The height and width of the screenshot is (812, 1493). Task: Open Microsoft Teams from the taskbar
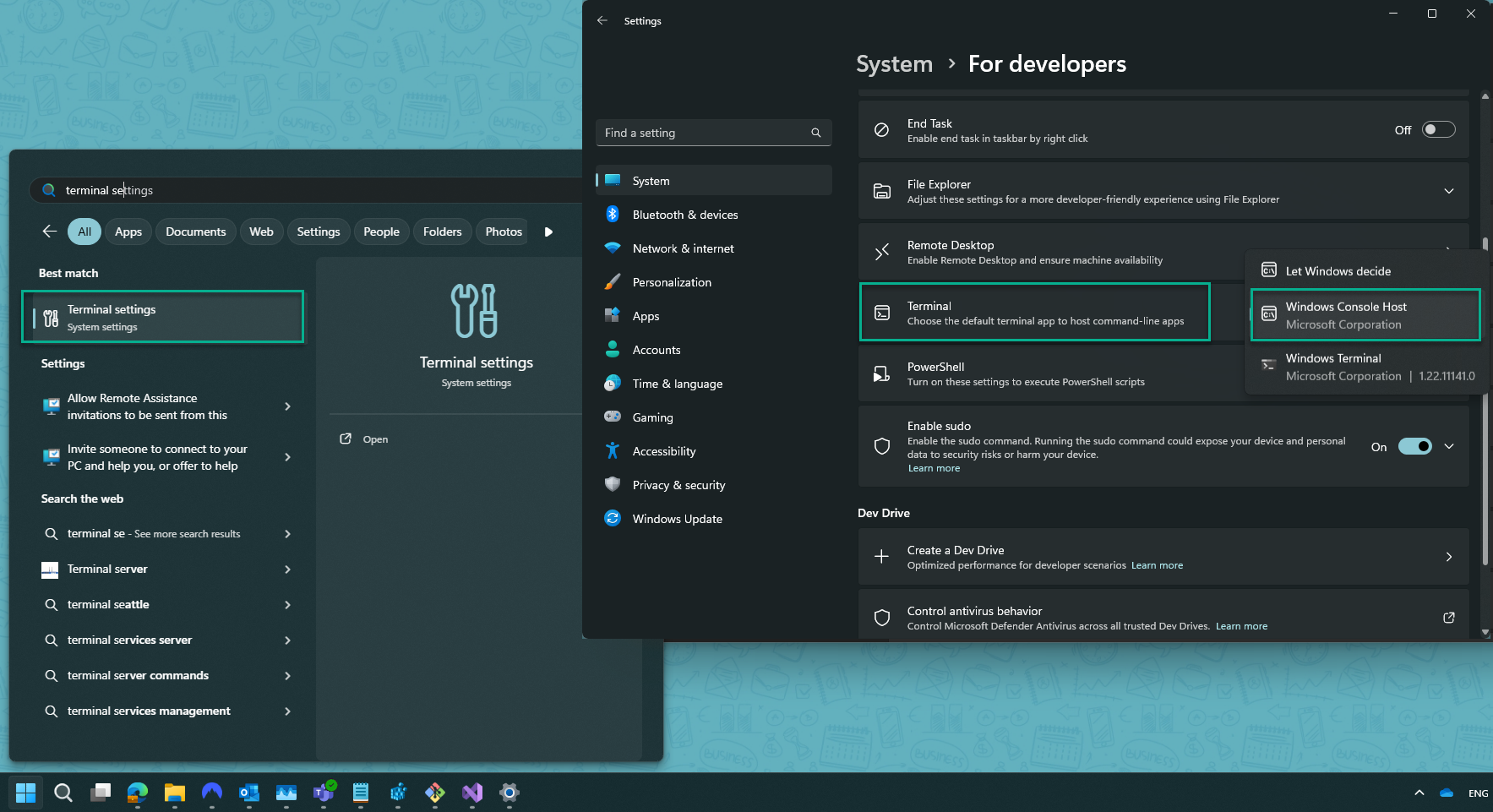click(x=324, y=793)
